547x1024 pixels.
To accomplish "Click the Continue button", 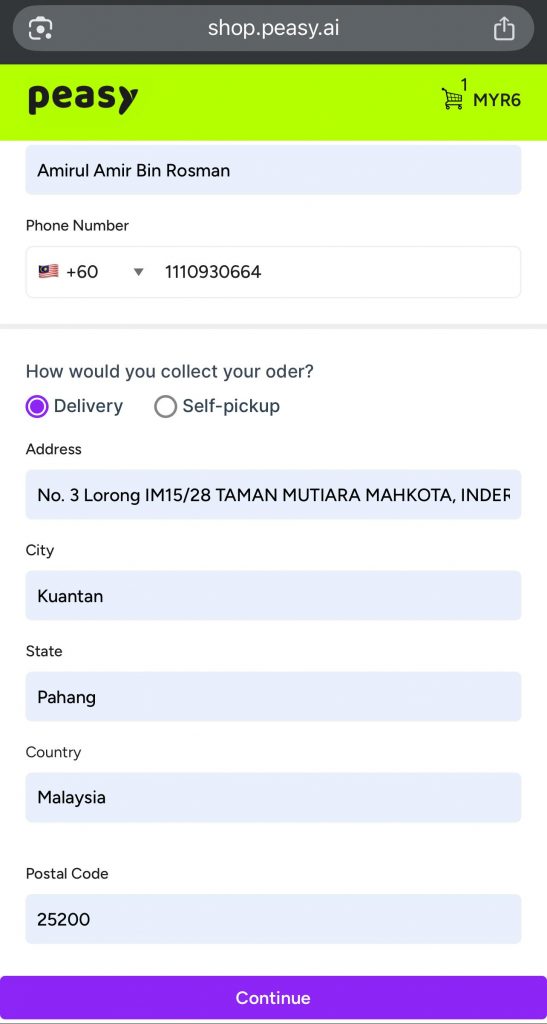I will click(274, 998).
